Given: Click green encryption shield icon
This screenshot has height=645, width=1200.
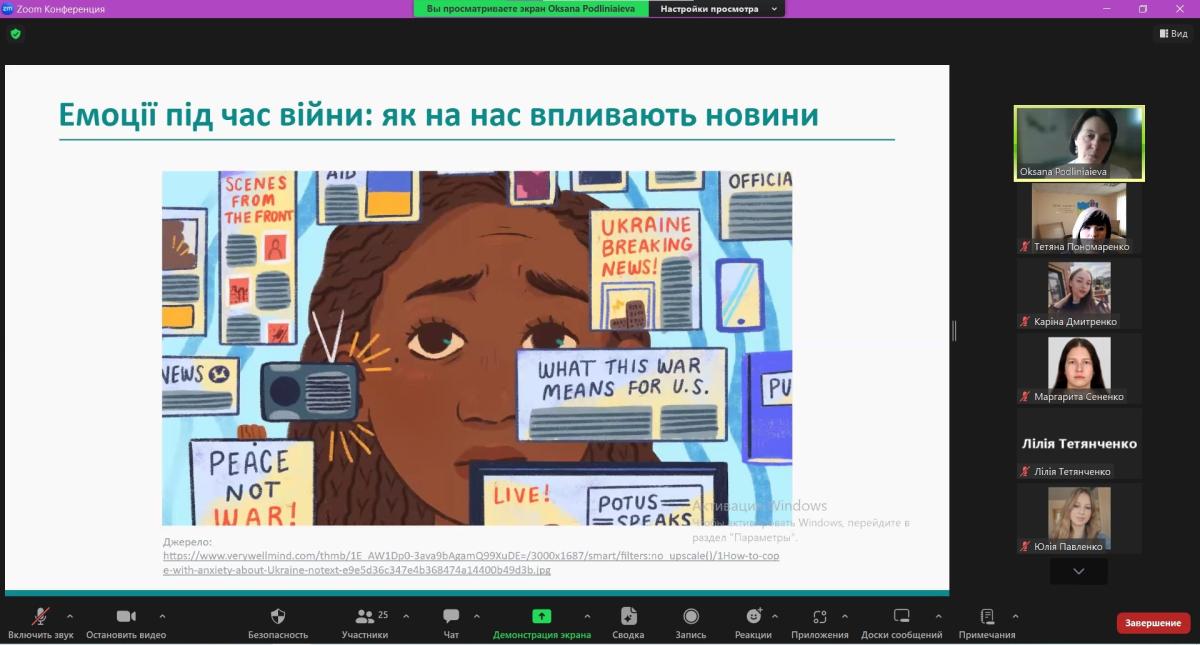Looking at the screenshot, I should pyautogui.click(x=15, y=34).
